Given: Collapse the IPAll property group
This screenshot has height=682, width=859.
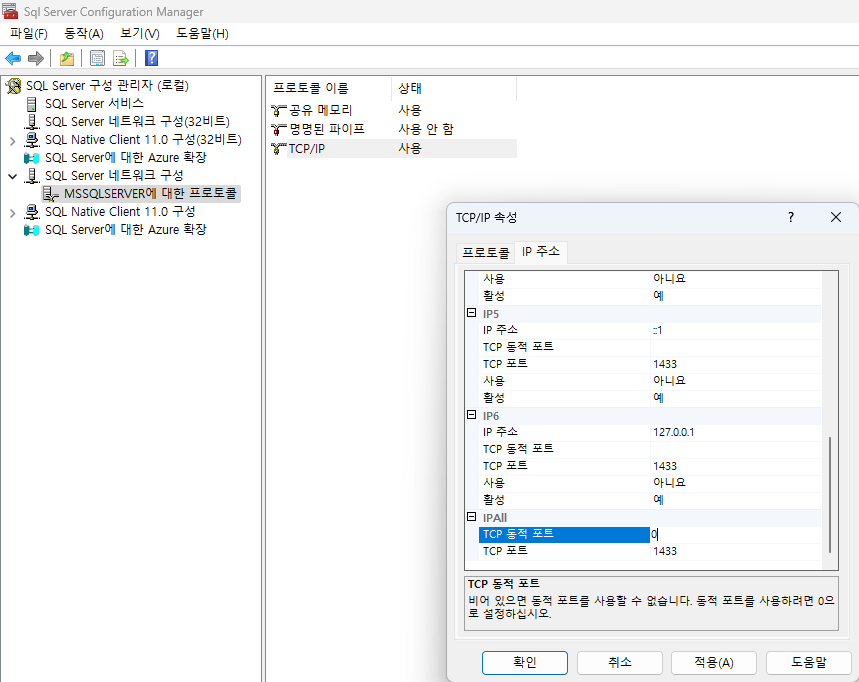Looking at the screenshot, I should tap(471, 517).
